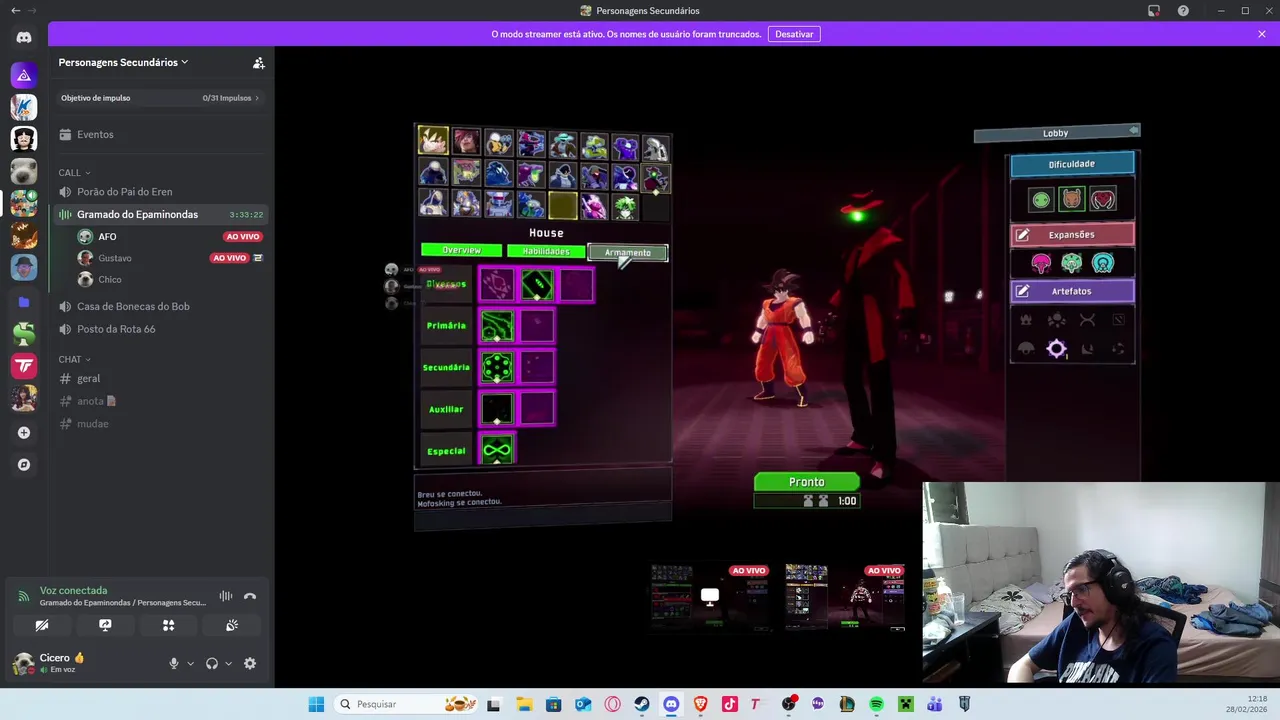The width and height of the screenshot is (1280, 720).
Task: Edit Expansões with the pencil icon
Action: pyautogui.click(x=1022, y=235)
